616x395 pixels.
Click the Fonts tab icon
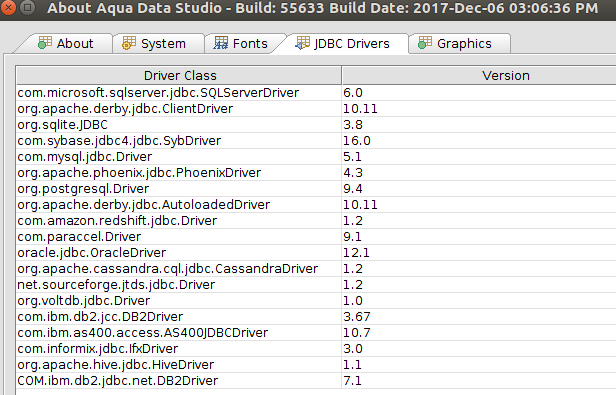[221, 43]
